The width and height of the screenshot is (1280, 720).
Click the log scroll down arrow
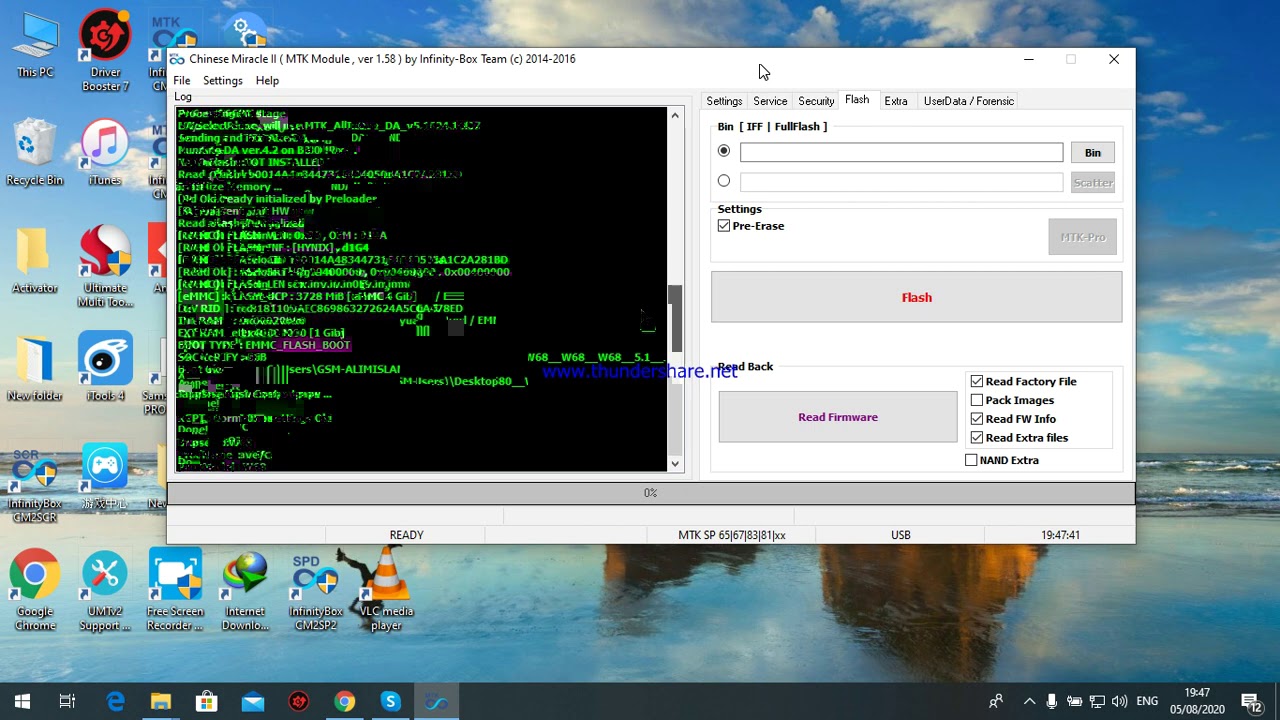675,463
